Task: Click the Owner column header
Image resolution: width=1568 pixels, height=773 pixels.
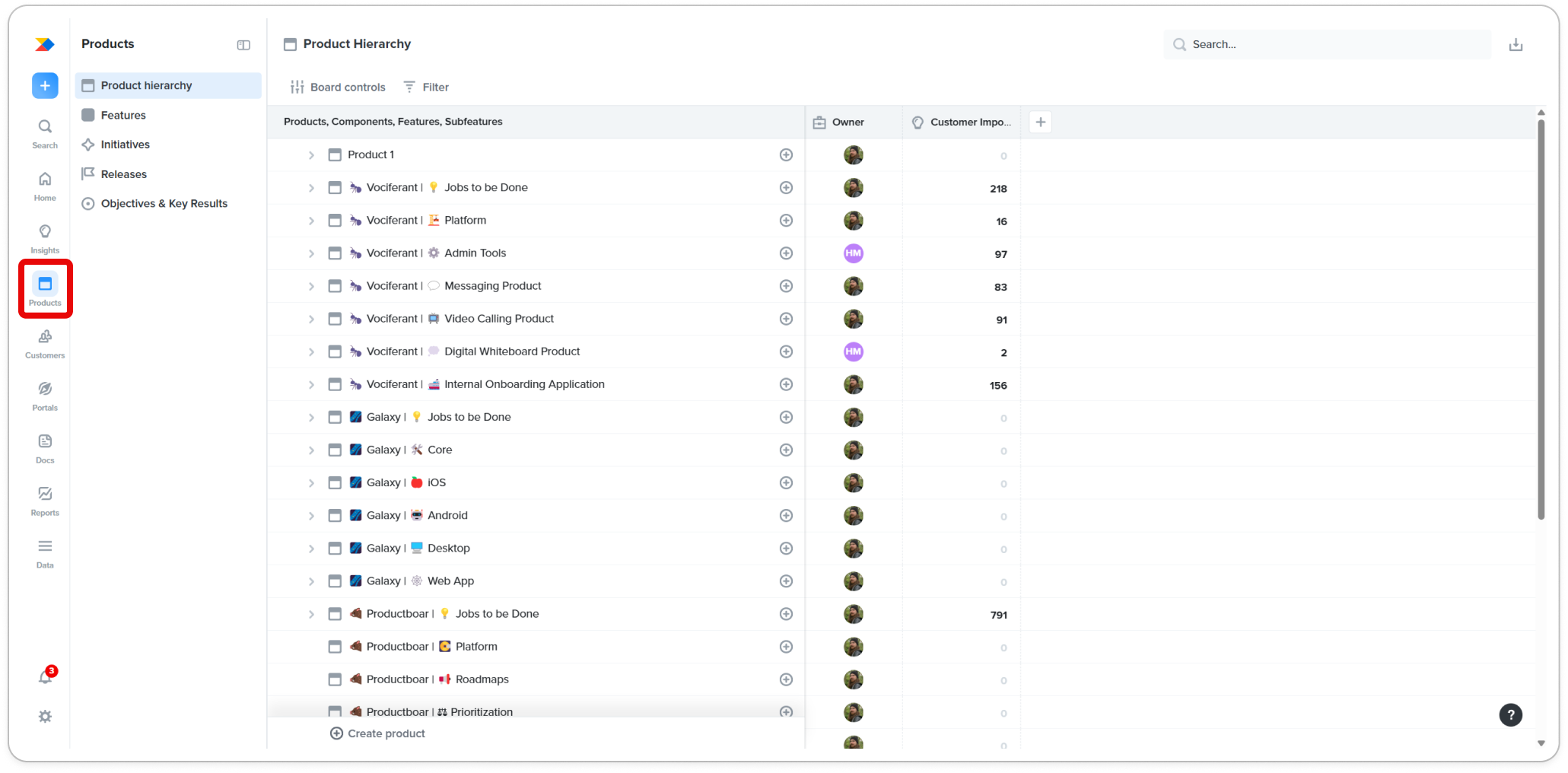Action: click(x=854, y=122)
